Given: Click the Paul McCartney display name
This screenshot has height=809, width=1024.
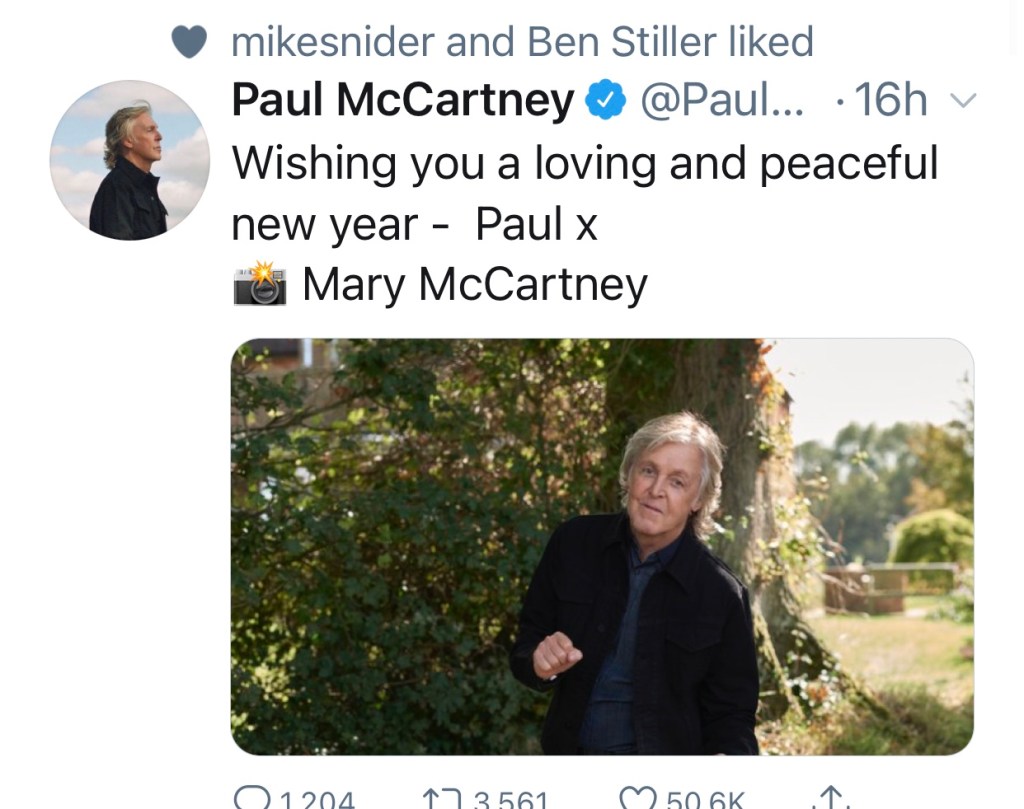Looking at the screenshot, I should (x=403, y=101).
